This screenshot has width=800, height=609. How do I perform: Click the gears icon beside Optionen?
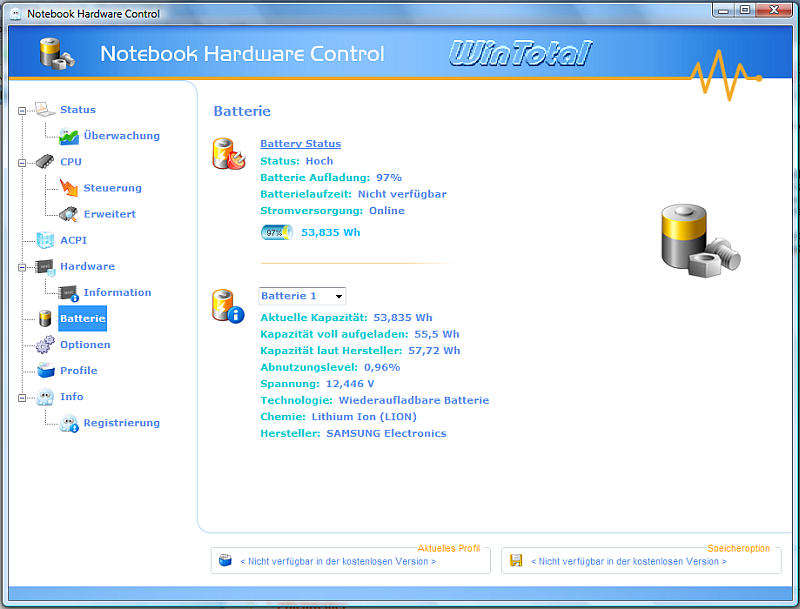point(45,345)
